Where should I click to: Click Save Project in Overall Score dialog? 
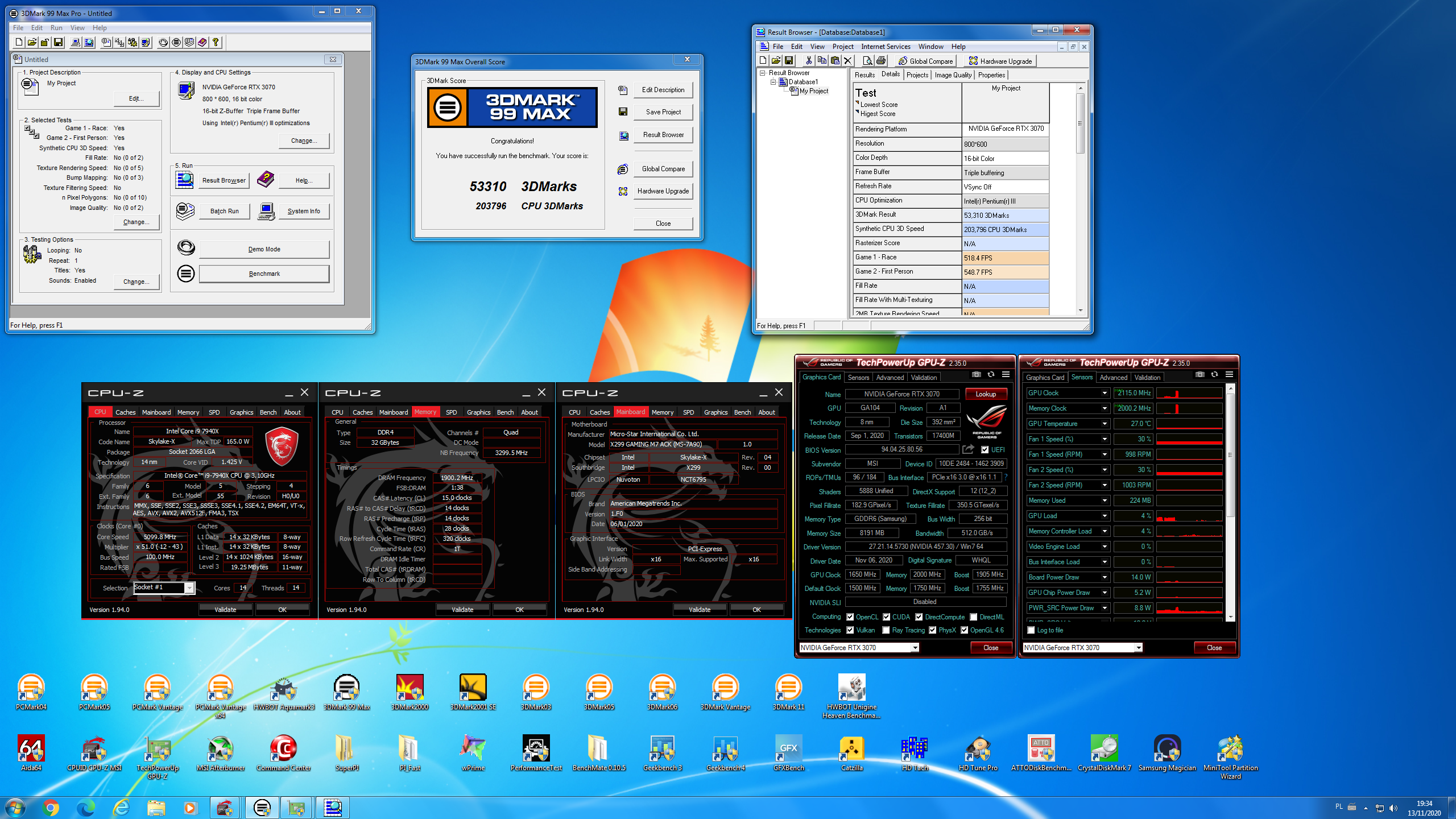coord(663,112)
